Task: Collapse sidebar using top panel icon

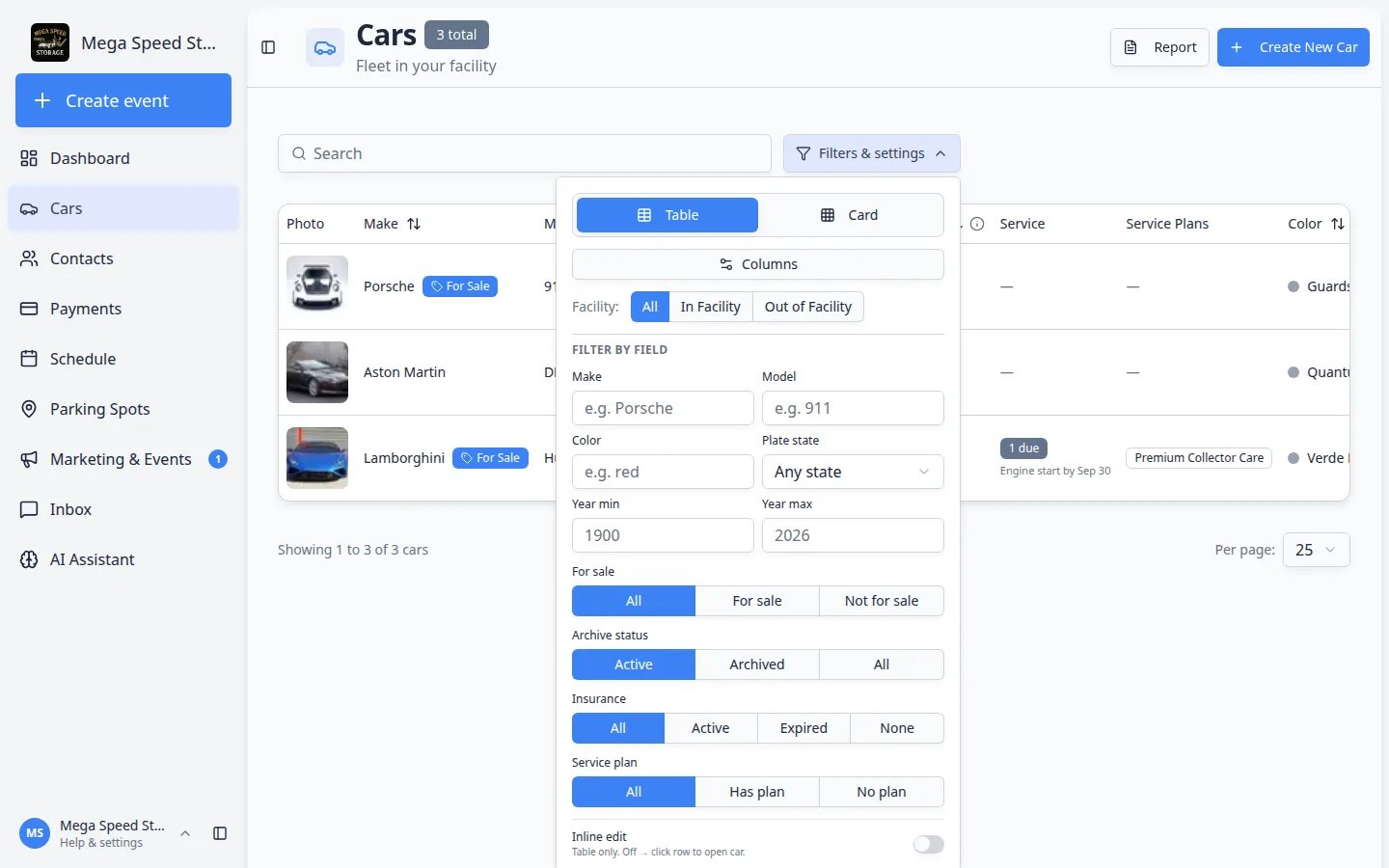Action: pyautogui.click(x=268, y=47)
